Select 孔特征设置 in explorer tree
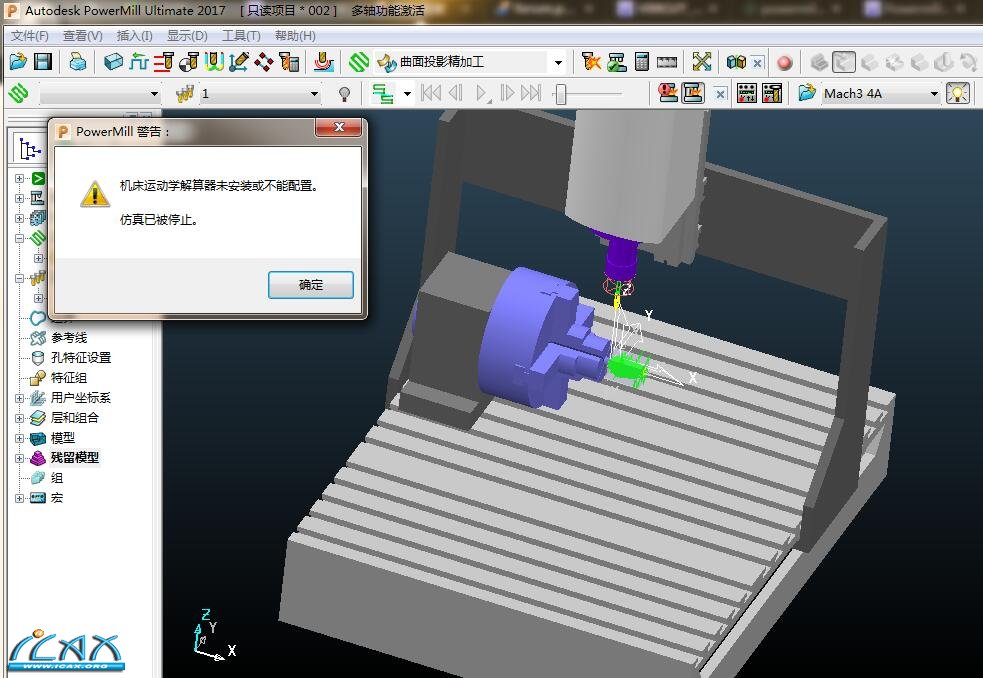Viewport: 983px width, 678px height. click(81, 358)
